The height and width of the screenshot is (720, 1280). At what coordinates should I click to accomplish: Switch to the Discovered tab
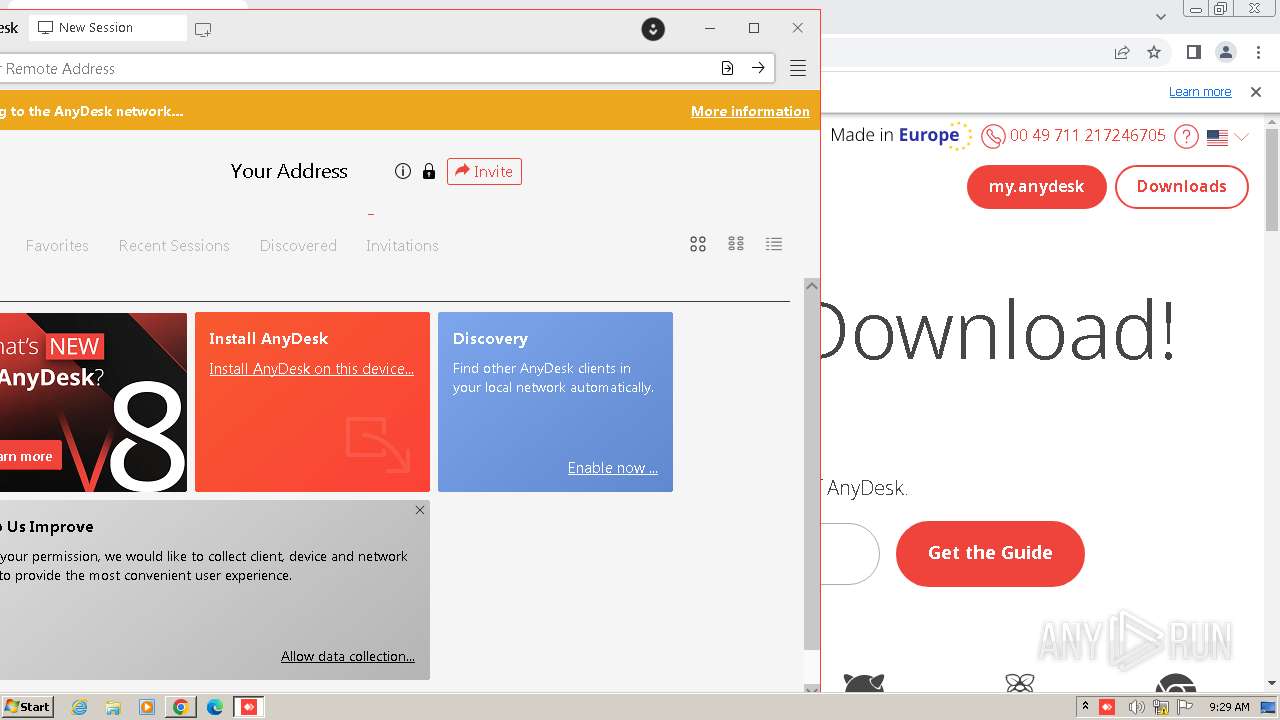(298, 245)
